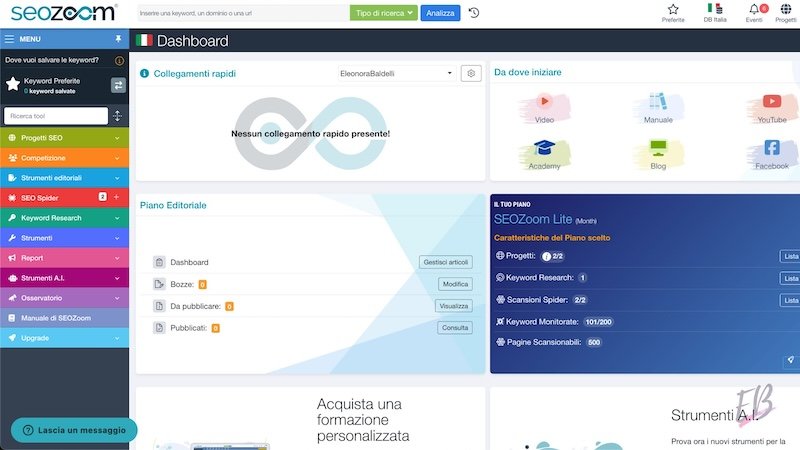
Task: Click the SEOZoom logo
Action: coord(63,13)
